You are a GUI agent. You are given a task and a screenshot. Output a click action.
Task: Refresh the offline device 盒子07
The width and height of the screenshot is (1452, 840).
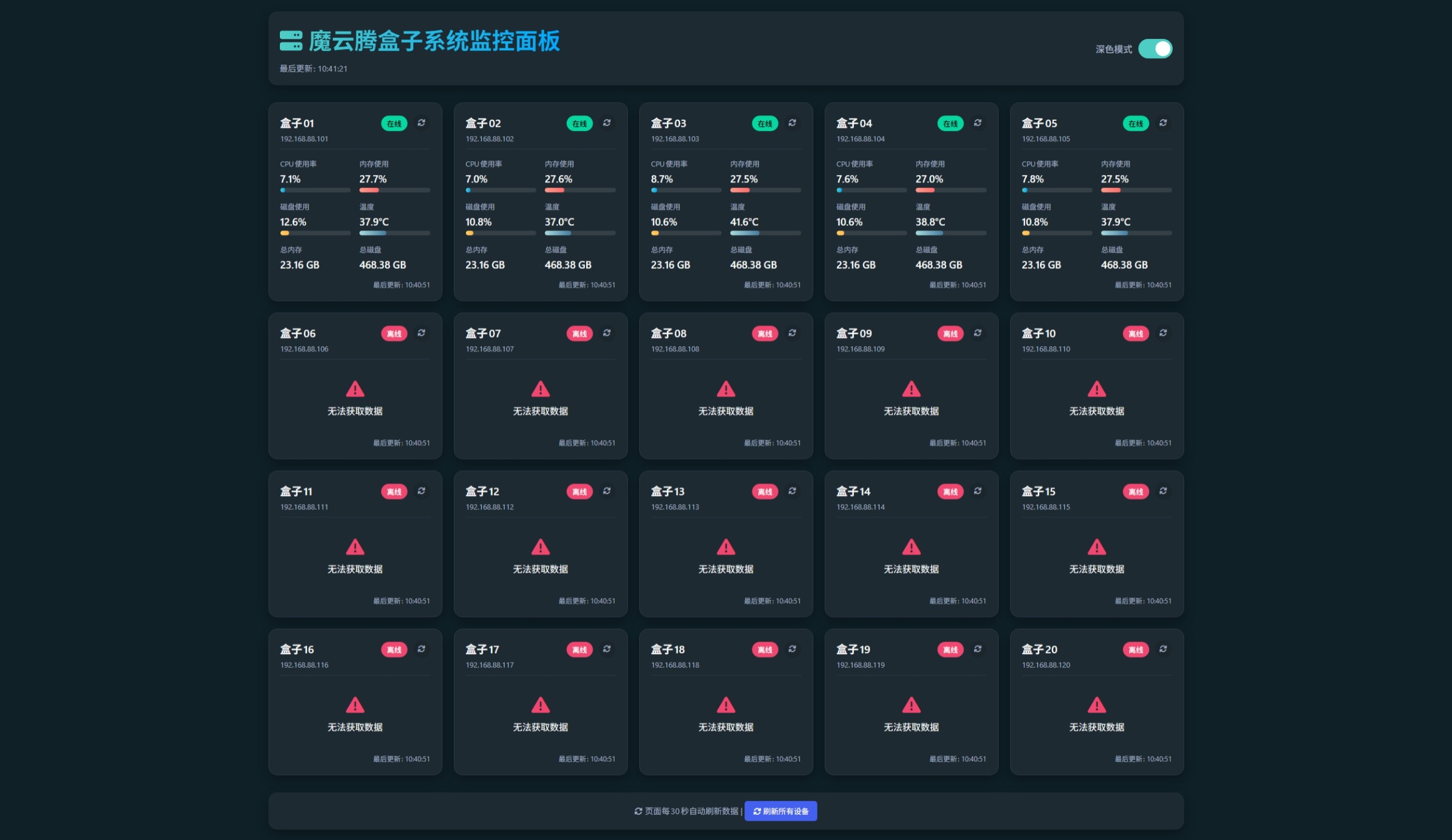607,333
